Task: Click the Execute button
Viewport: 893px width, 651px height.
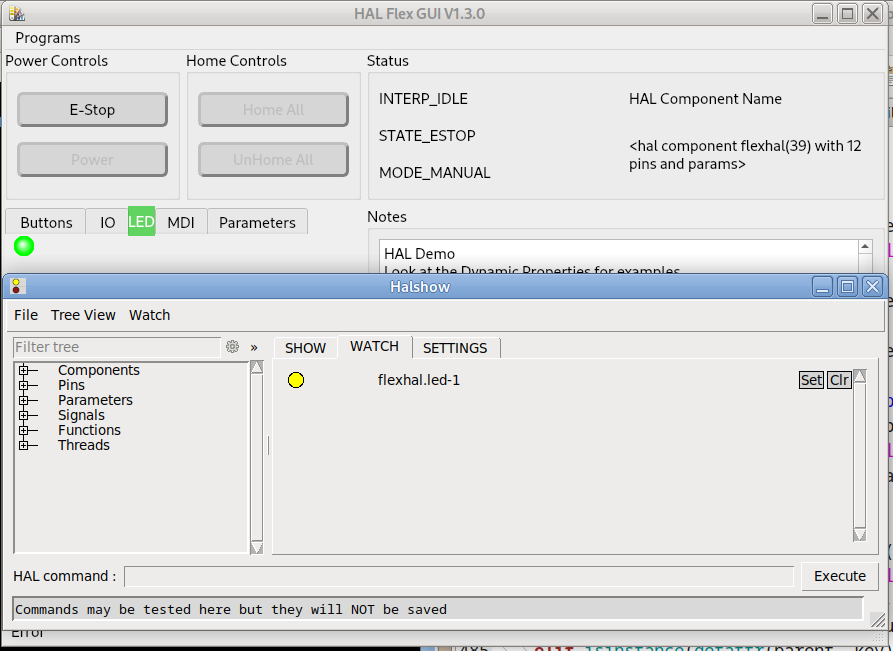Action: tap(839, 576)
